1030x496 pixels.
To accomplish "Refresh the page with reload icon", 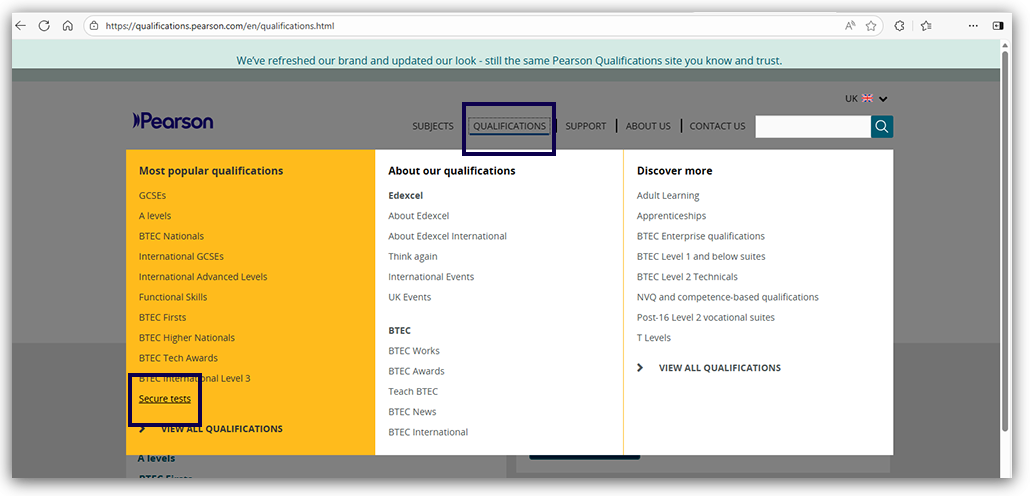I will (x=44, y=26).
